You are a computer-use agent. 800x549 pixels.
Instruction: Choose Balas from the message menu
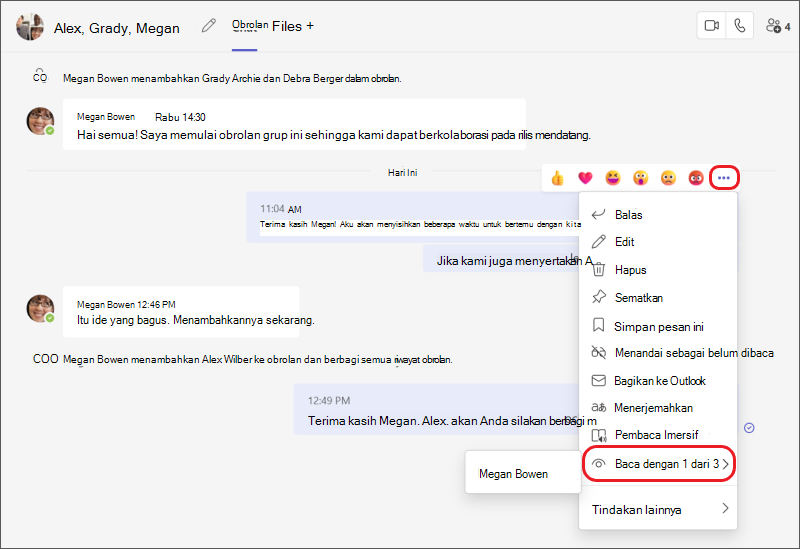[658, 215]
